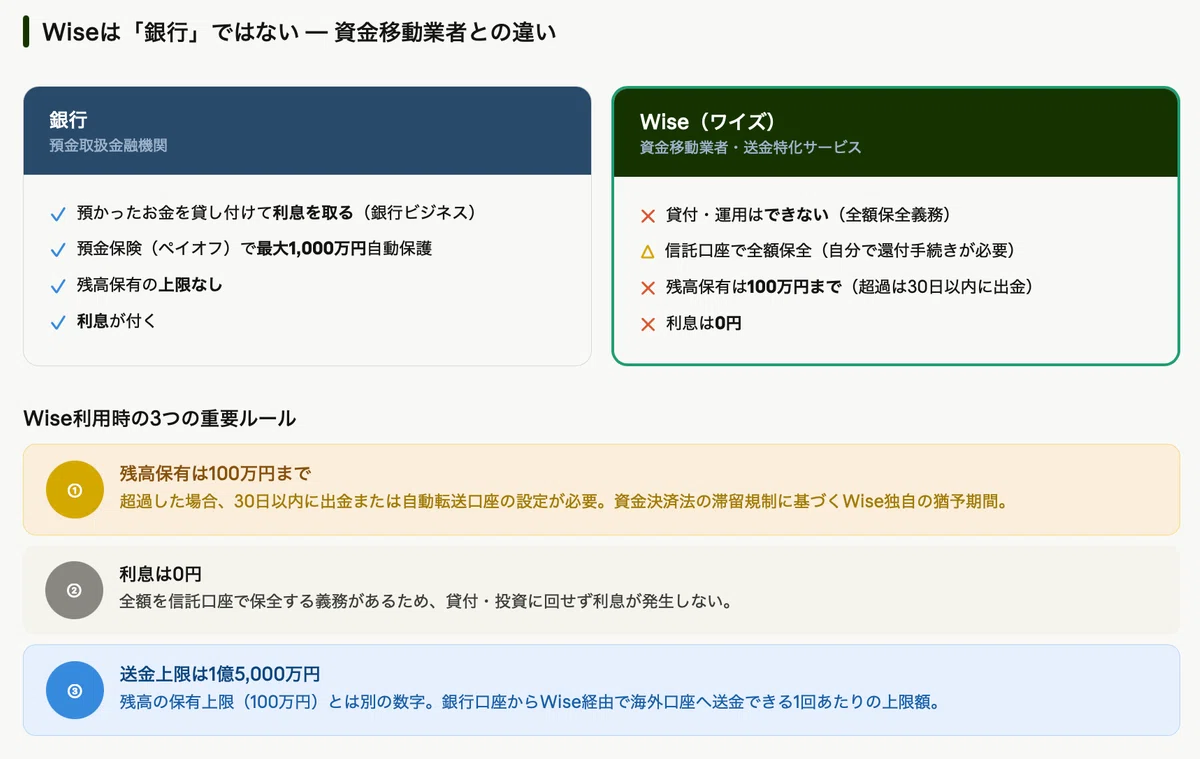Click the subheading Wise利用時の3つの重要ルール
This screenshot has width=1200, height=759.
pyautogui.click(x=159, y=418)
